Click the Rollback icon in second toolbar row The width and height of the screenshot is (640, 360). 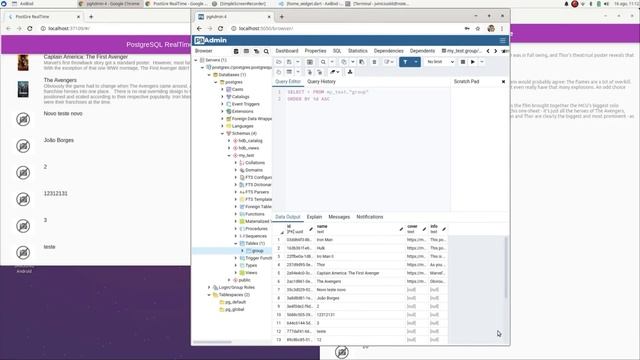pos(320,72)
